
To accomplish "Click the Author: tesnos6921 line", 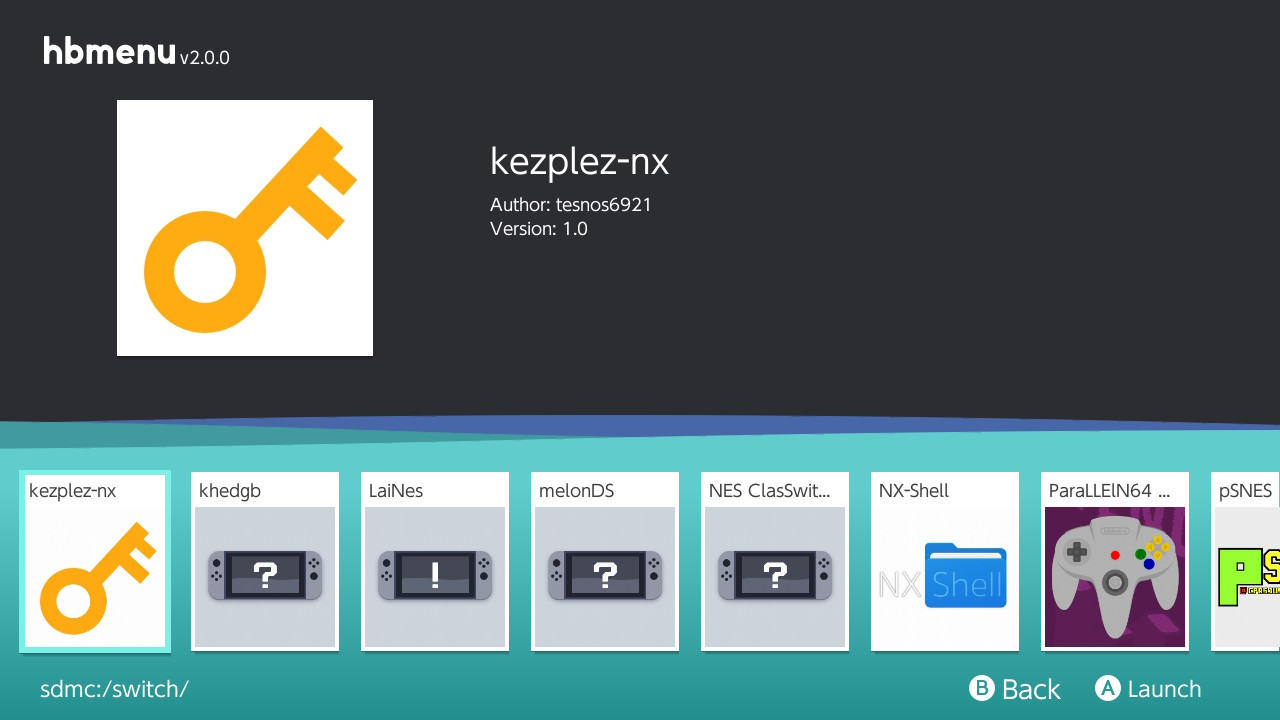I will pos(571,205).
